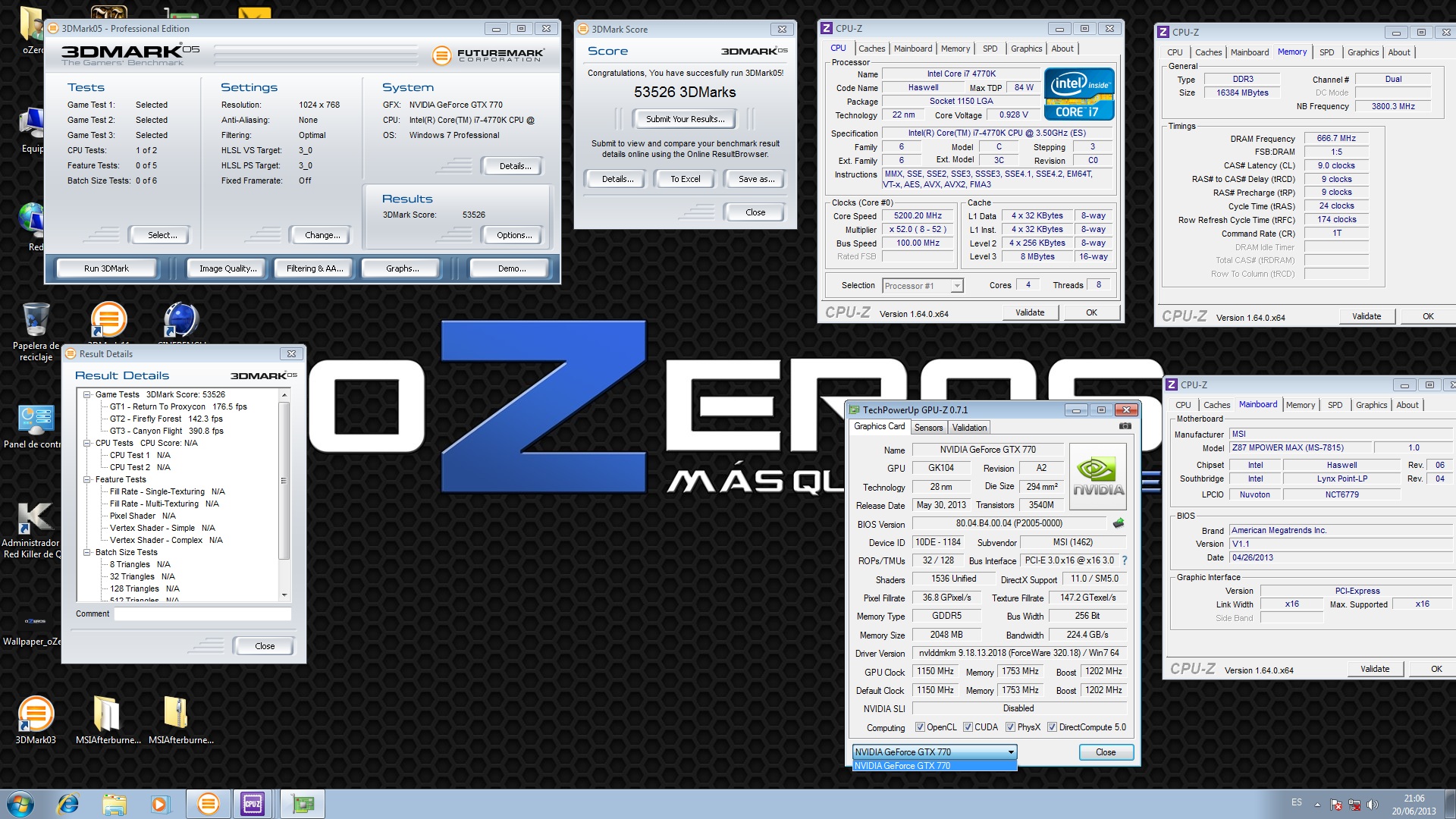
Task: Click Validate in the CPU-Z CPU window
Action: click(x=1030, y=312)
